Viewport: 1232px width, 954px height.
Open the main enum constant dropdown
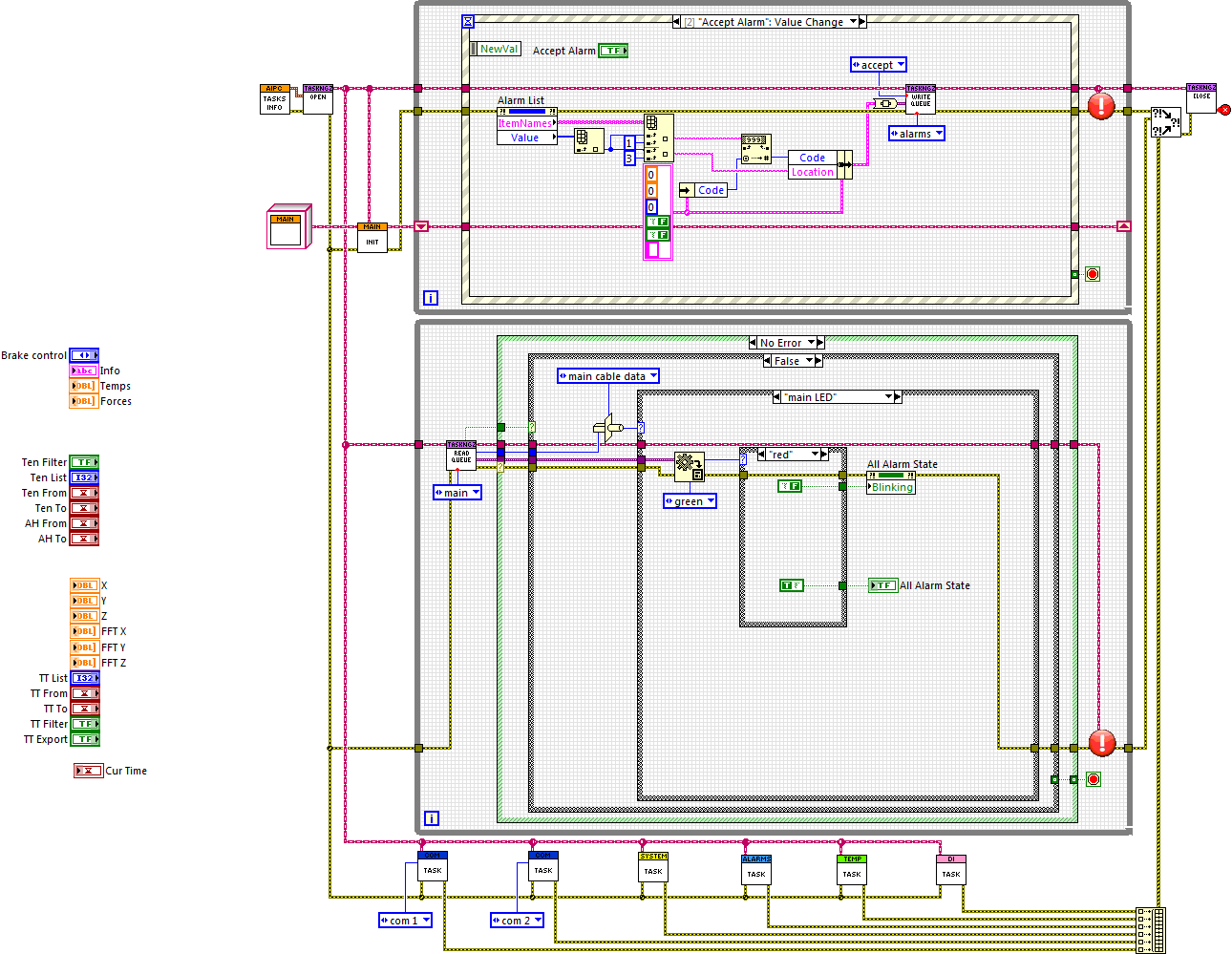click(x=457, y=493)
